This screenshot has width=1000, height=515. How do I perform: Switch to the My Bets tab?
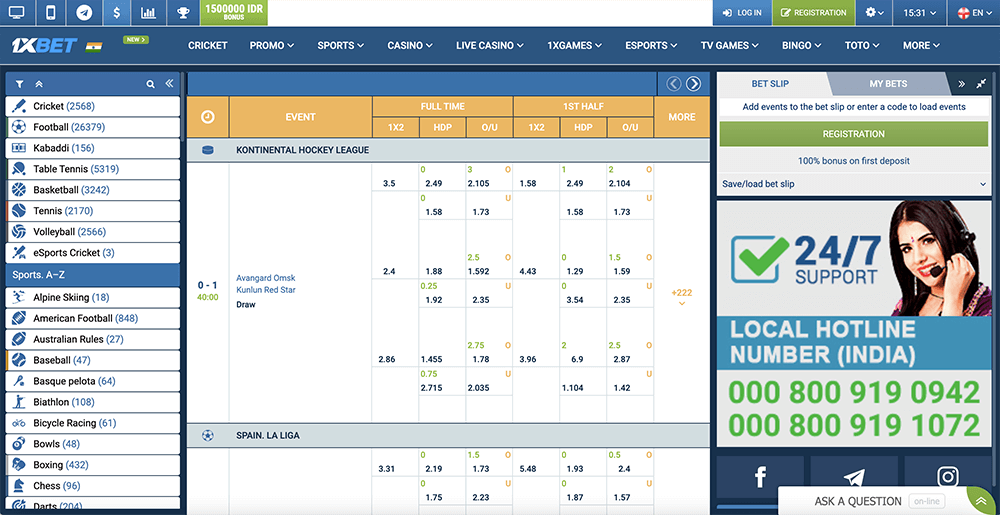pyautogui.click(x=888, y=84)
